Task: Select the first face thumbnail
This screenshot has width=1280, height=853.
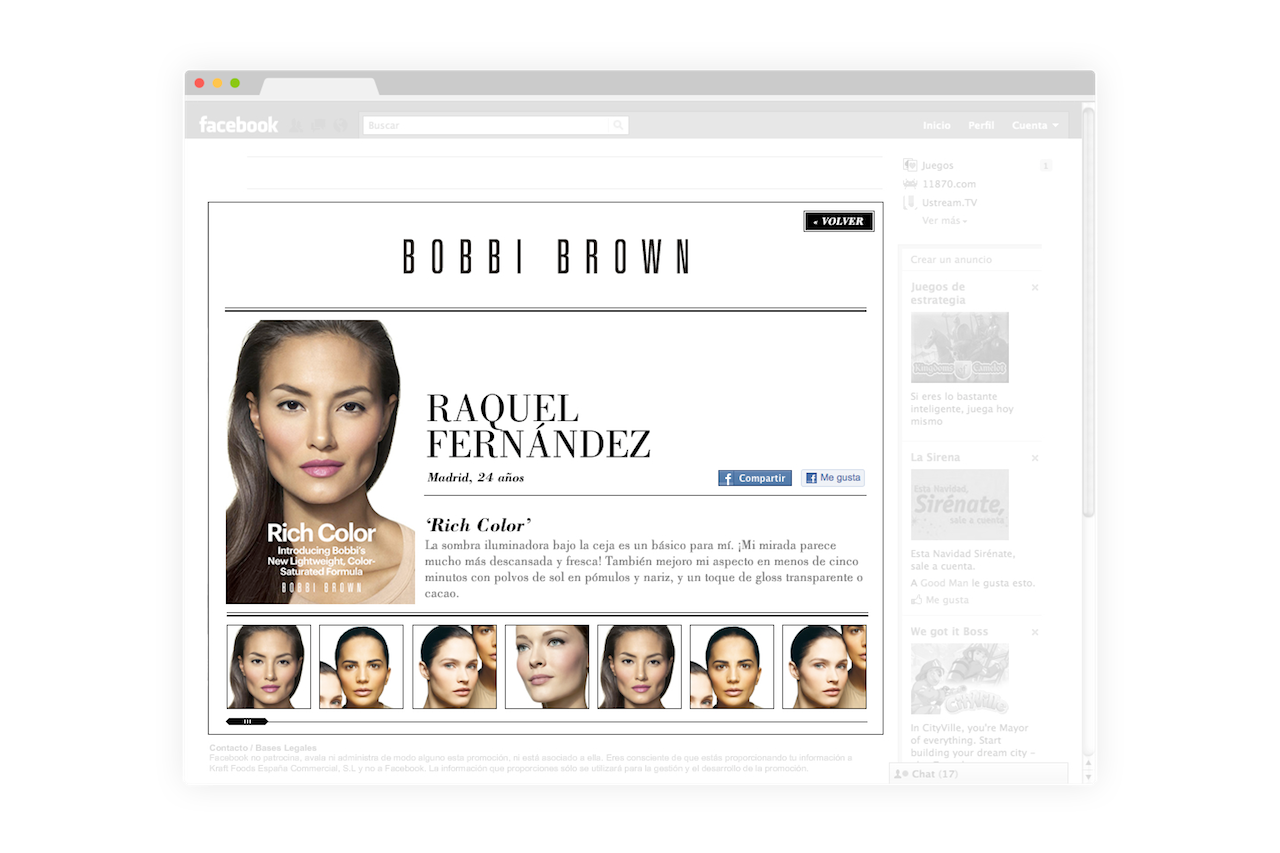Action: [269, 667]
